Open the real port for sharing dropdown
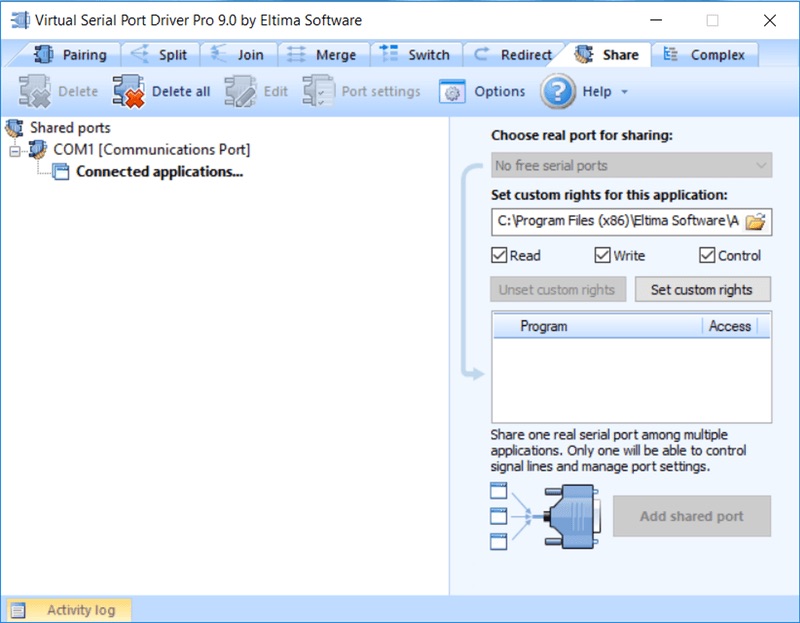This screenshot has height=623, width=800. (x=631, y=165)
